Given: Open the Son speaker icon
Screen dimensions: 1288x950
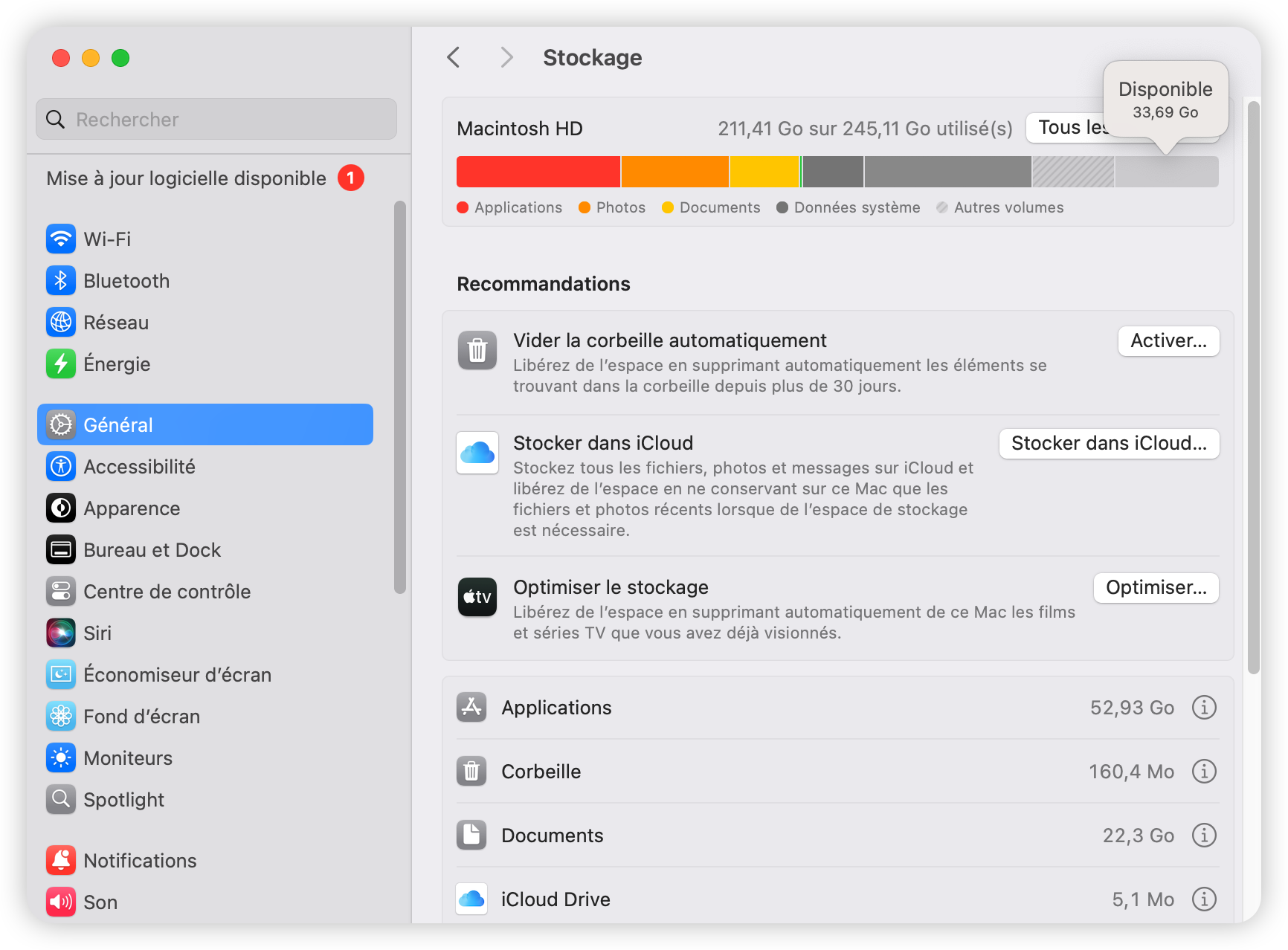Looking at the screenshot, I should (61, 902).
